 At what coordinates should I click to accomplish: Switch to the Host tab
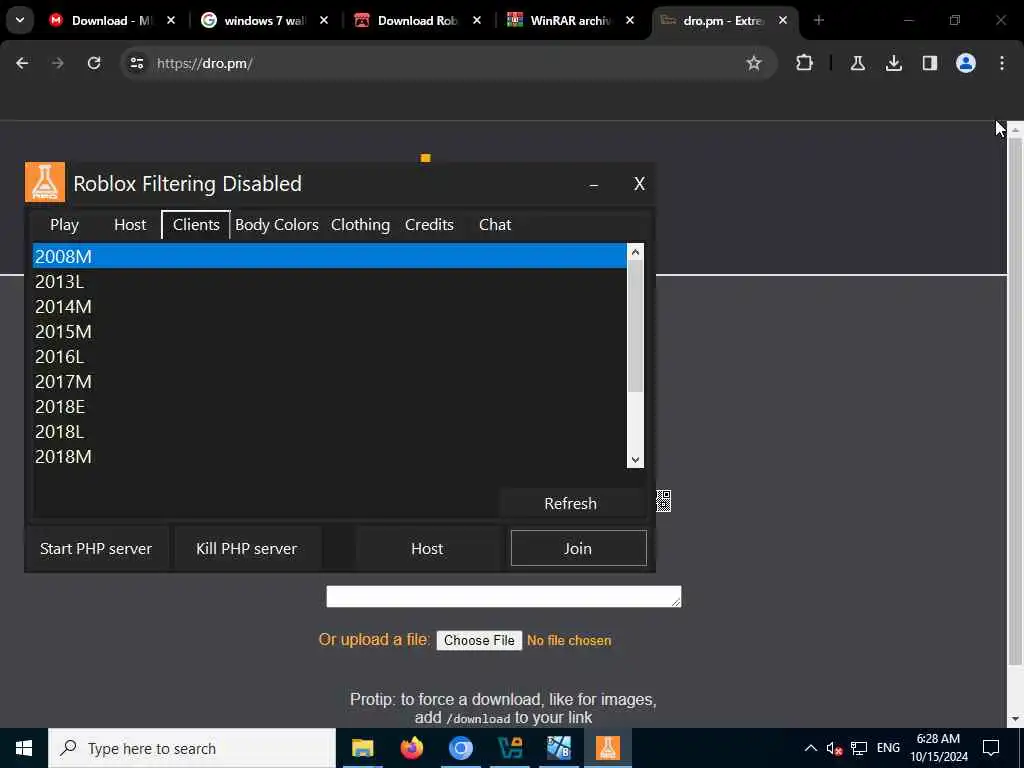pos(130,225)
